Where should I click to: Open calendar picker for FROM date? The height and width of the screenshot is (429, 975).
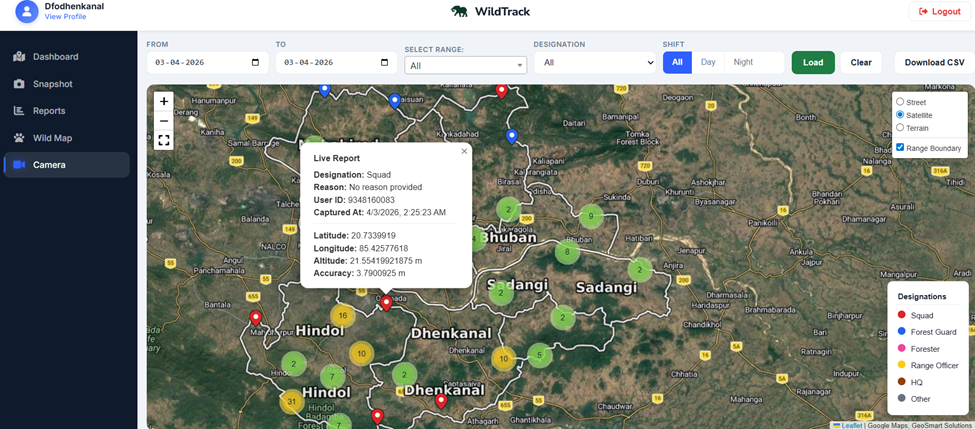click(x=256, y=63)
